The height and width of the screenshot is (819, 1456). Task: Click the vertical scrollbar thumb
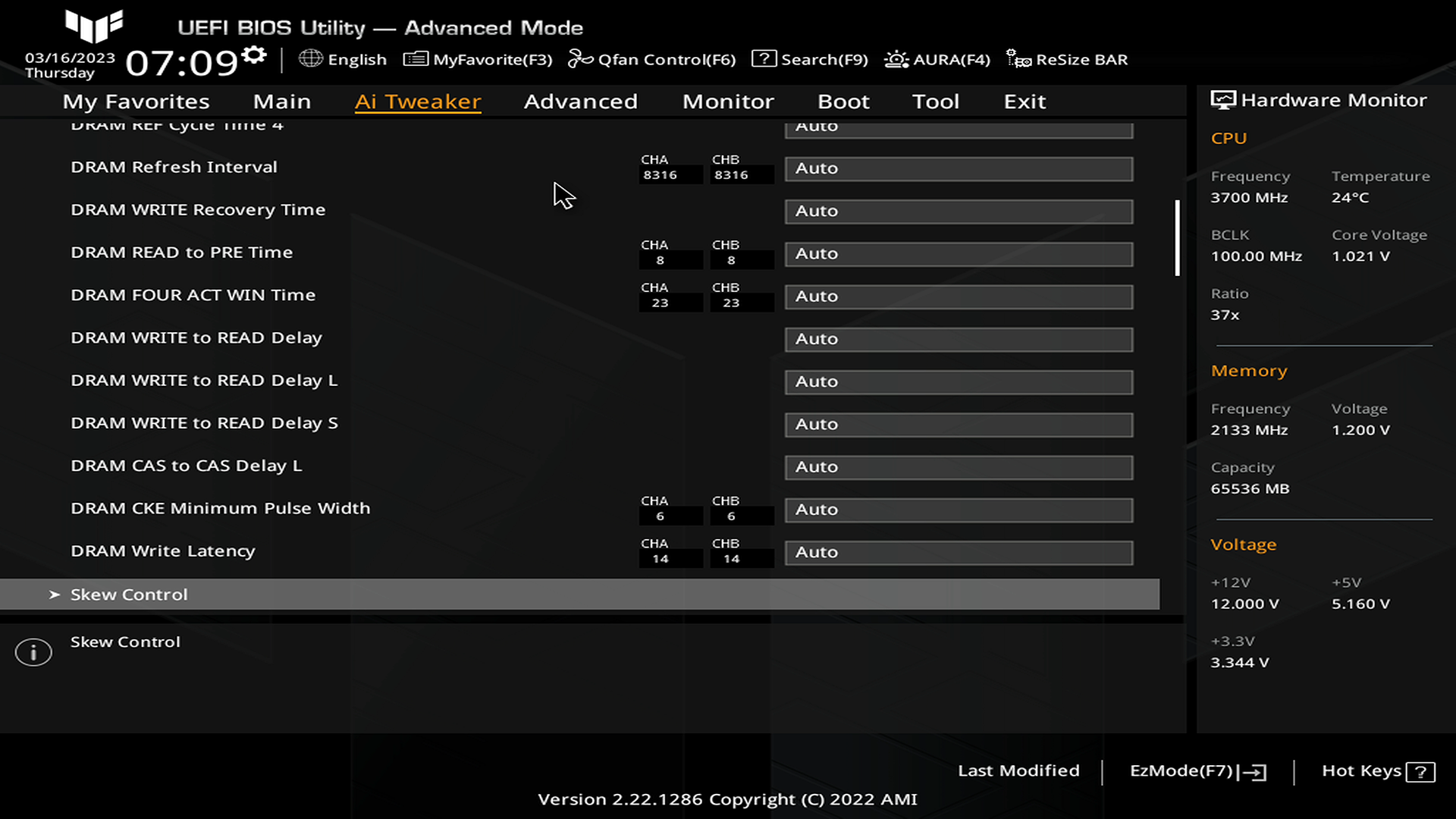1177,238
